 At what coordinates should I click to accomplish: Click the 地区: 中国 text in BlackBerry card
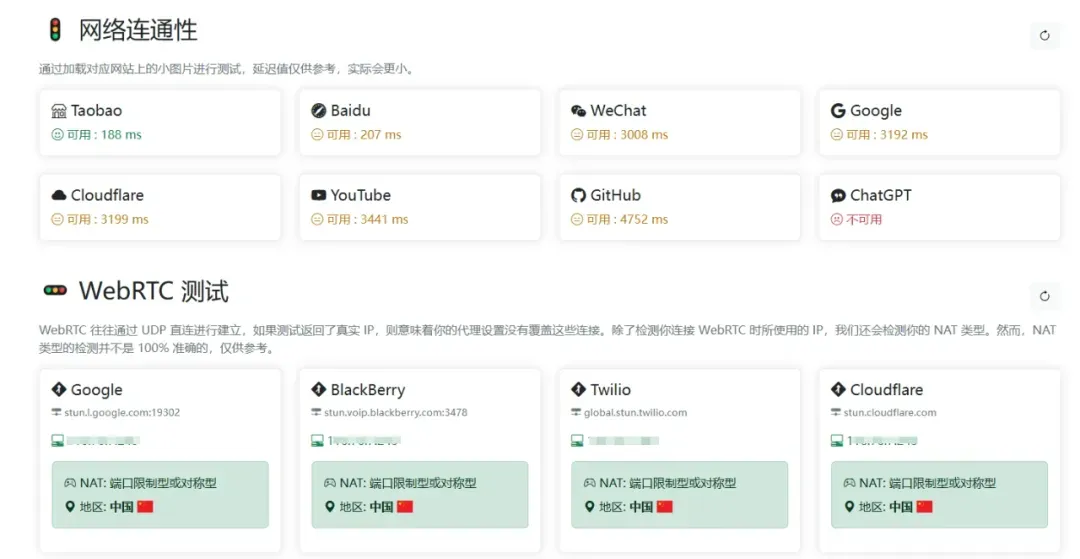click(366, 507)
